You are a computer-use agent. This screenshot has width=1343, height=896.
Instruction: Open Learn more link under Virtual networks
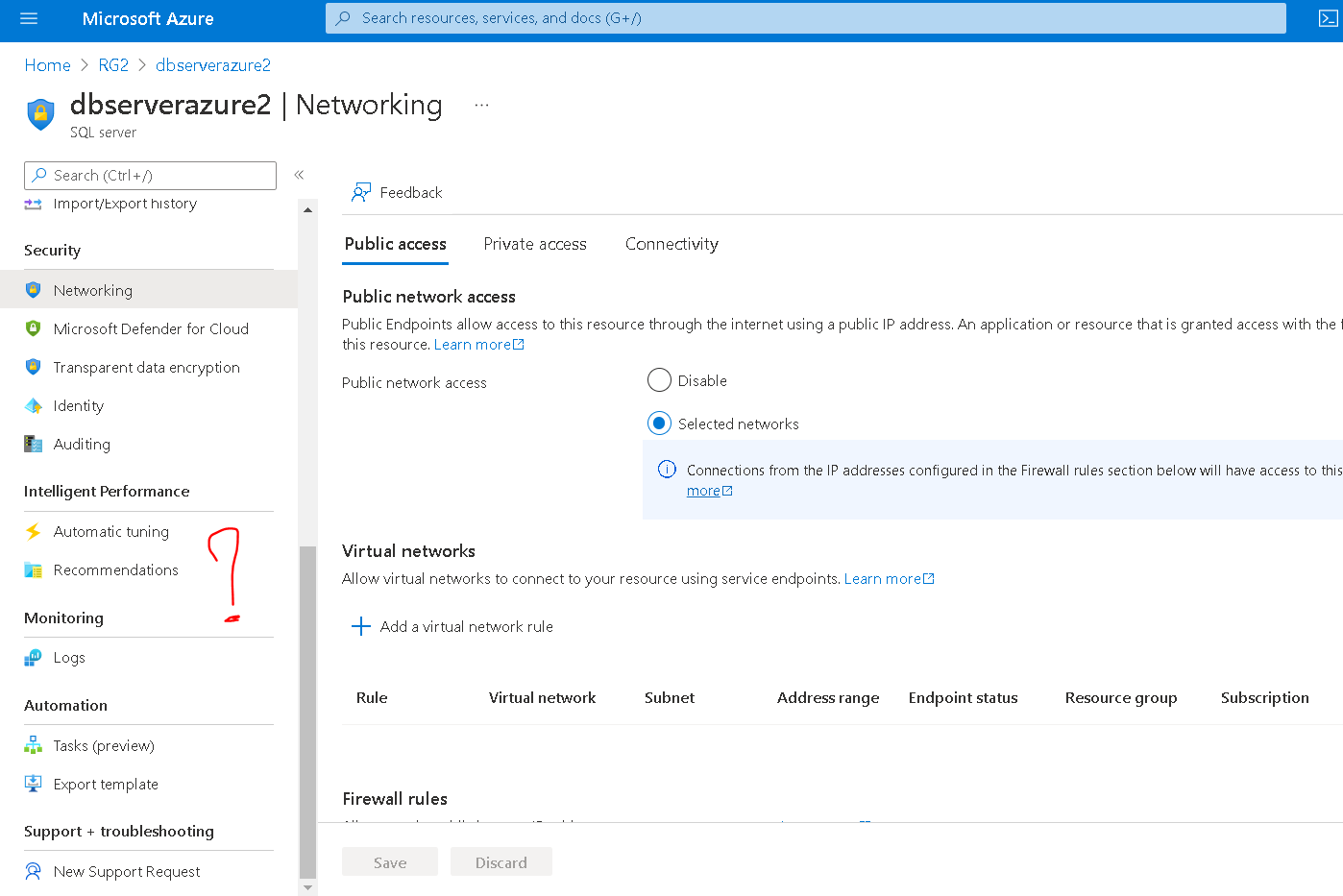(889, 579)
